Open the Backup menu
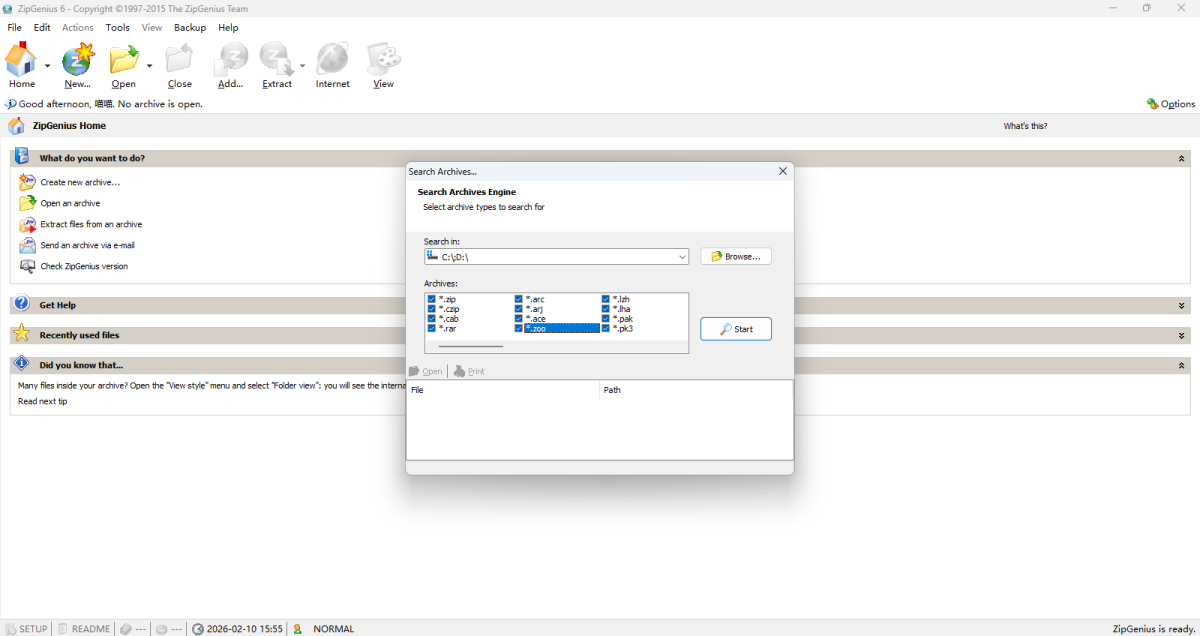This screenshot has width=1200, height=636. [x=189, y=28]
